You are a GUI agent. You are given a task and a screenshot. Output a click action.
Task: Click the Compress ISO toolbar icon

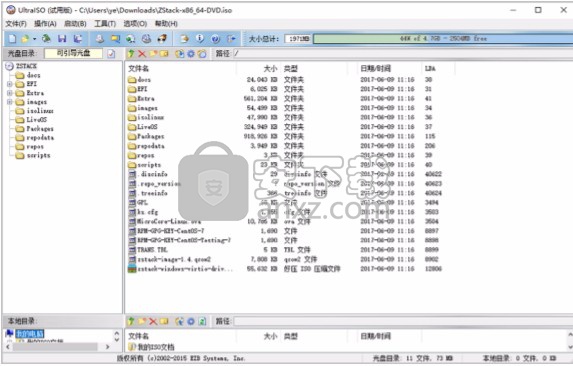click(115, 38)
